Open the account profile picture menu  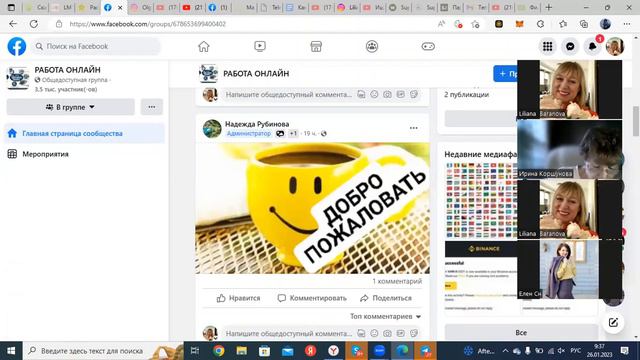pos(615,47)
